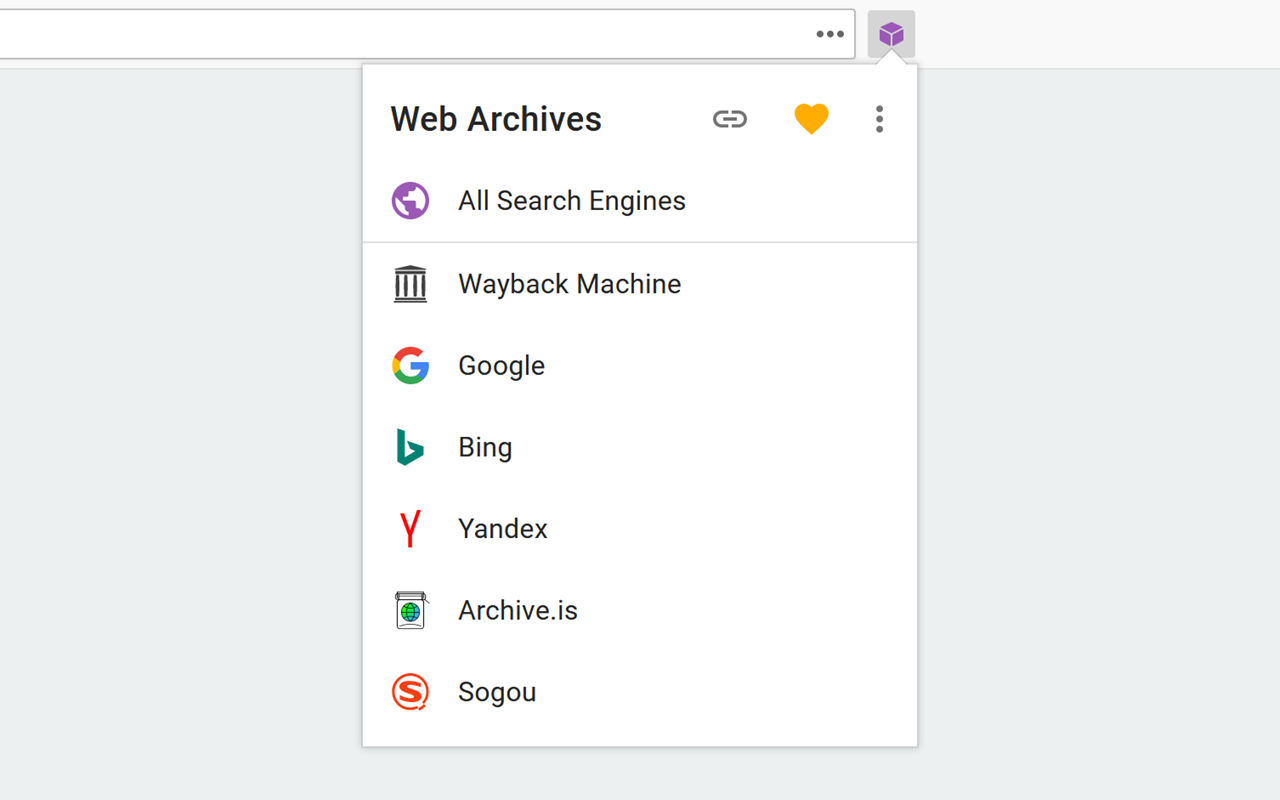Click the purple globe All Search Engines icon
The width and height of the screenshot is (1280, 800).
tap(410, 201)
